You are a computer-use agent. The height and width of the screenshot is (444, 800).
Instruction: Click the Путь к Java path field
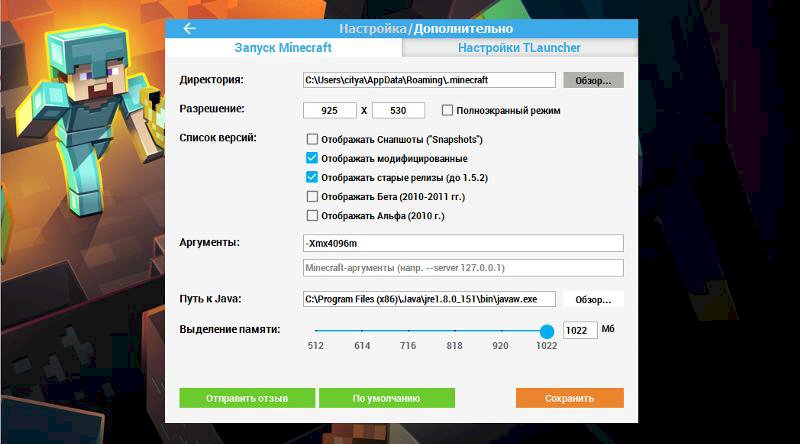pyautogui.click(x=429, y=299)
